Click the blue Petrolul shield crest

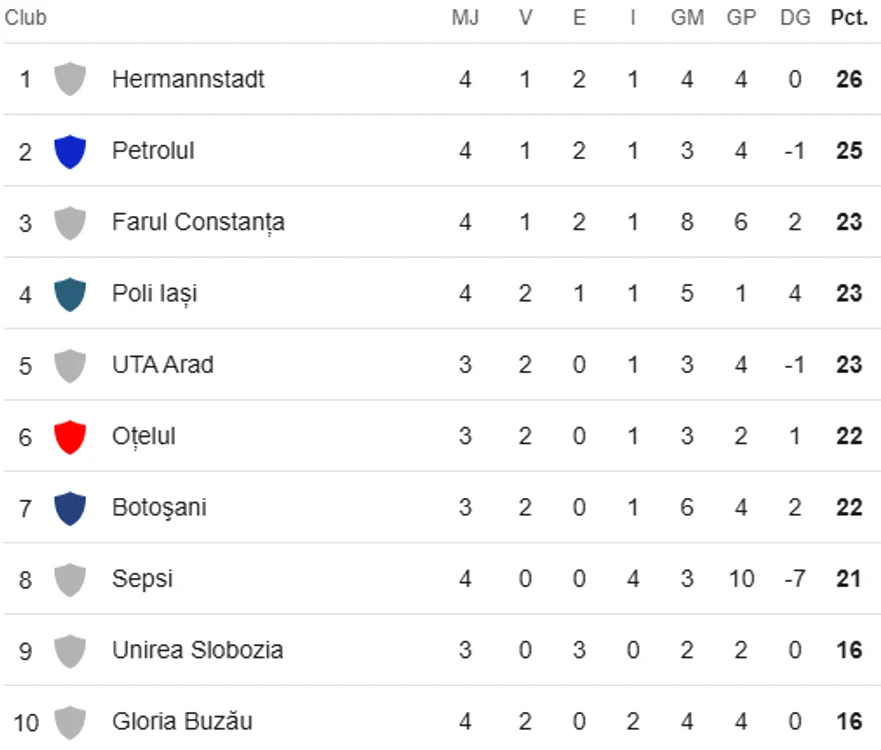pos(70,151)
